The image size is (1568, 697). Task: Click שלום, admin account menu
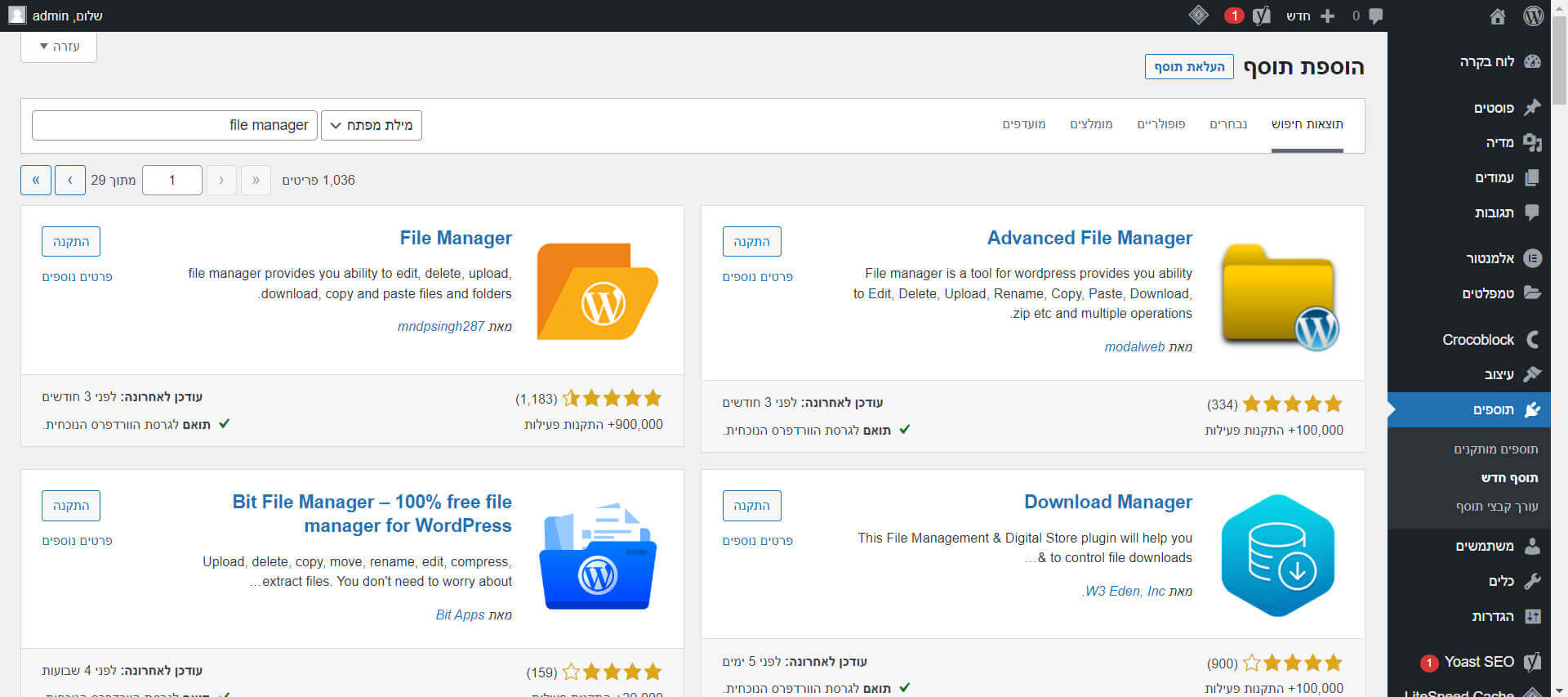click(68, 16)
